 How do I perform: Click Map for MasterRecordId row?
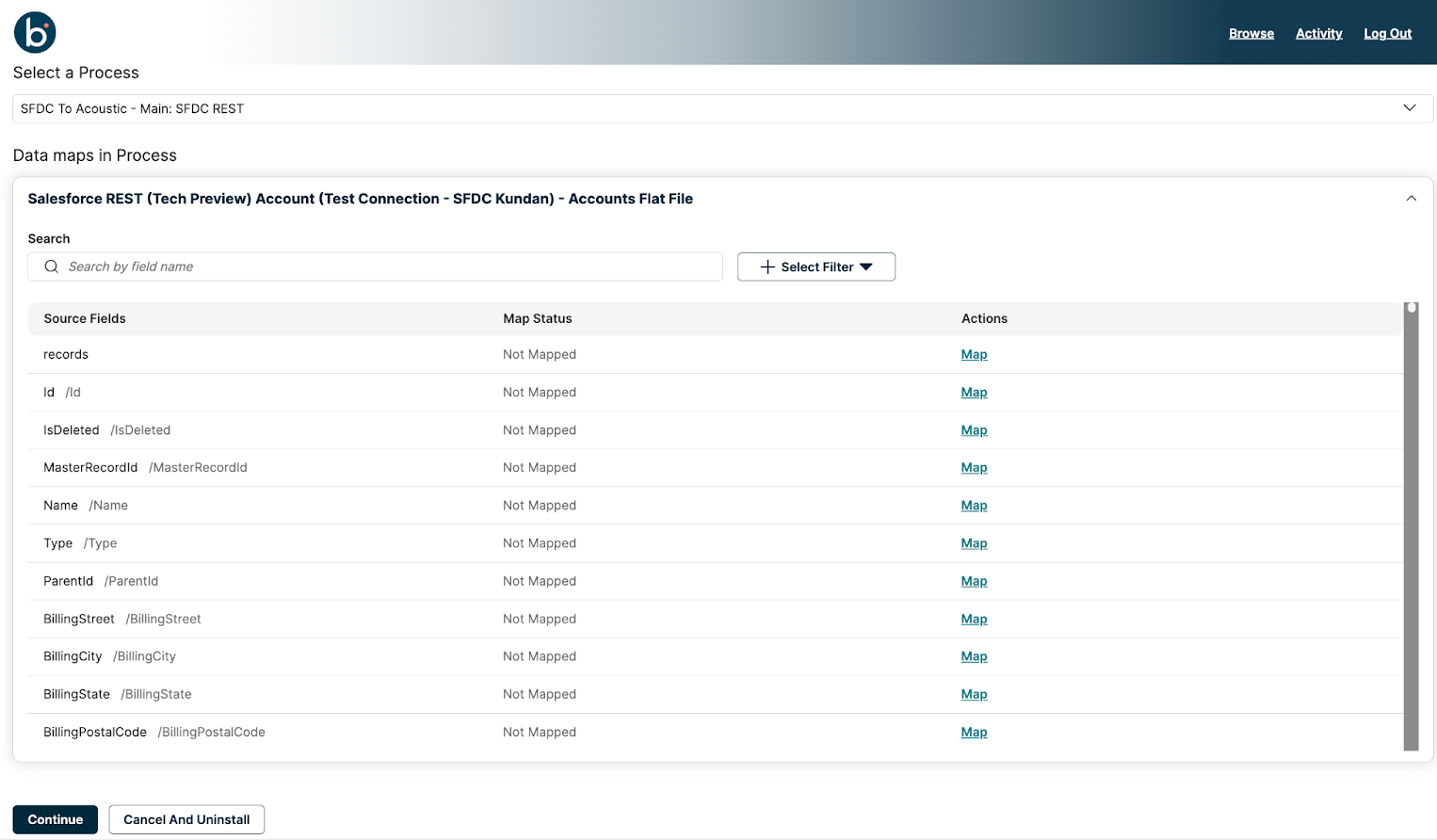[x=974, y=467]
